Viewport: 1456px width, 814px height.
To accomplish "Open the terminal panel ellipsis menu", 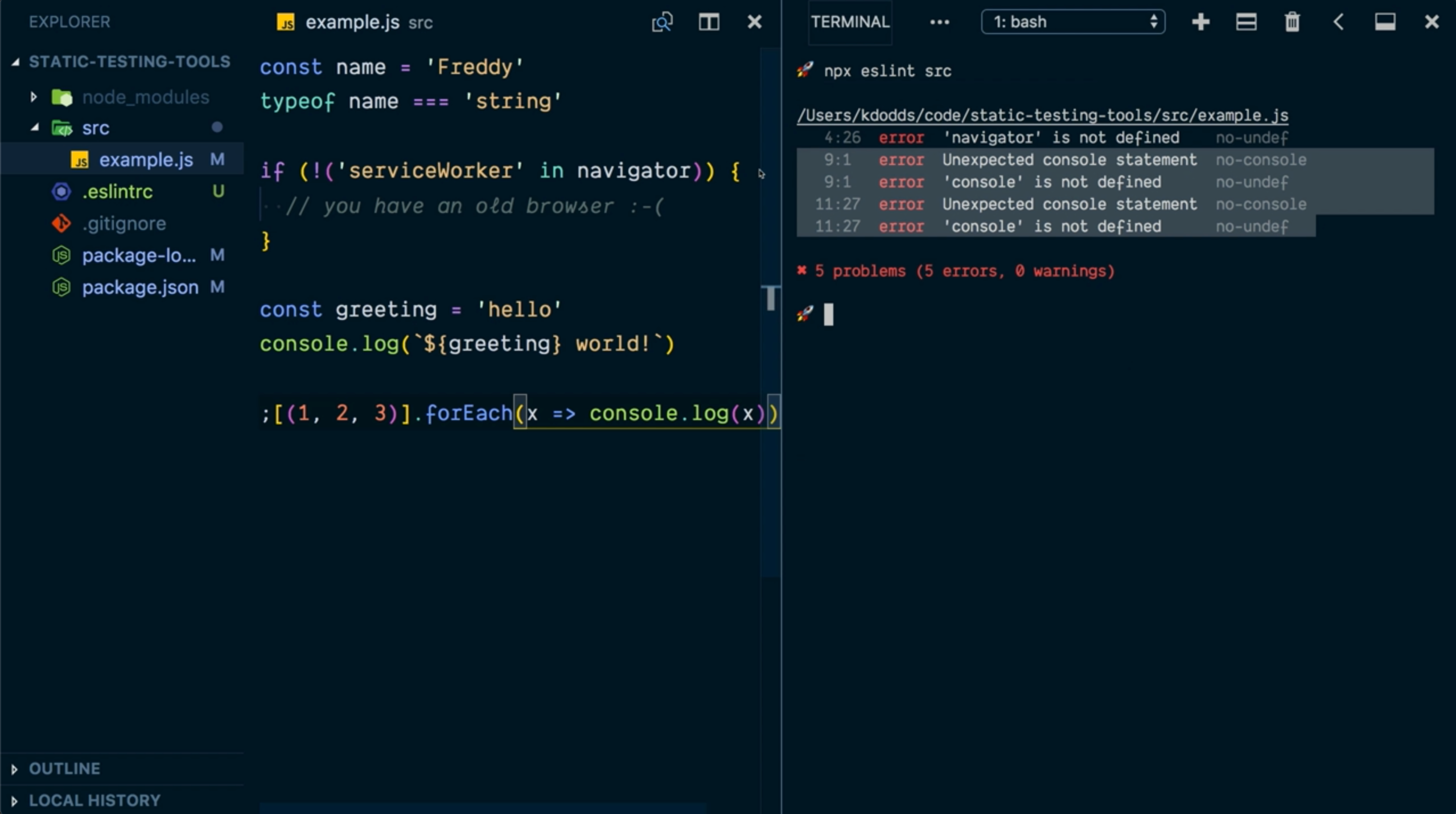I will [x=939, y=22].
